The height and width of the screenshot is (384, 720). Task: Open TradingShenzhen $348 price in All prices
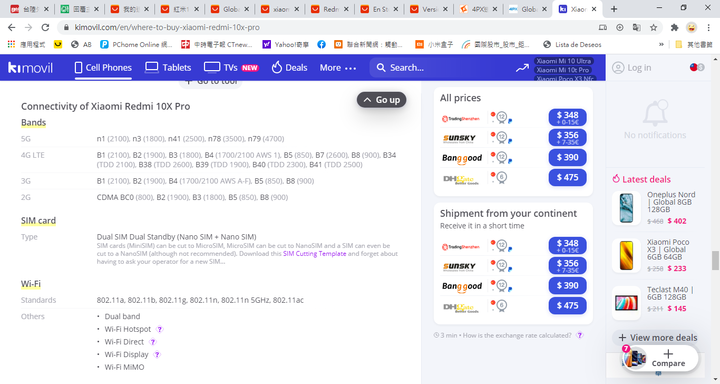pyautogui.click(x=568, y=118)
